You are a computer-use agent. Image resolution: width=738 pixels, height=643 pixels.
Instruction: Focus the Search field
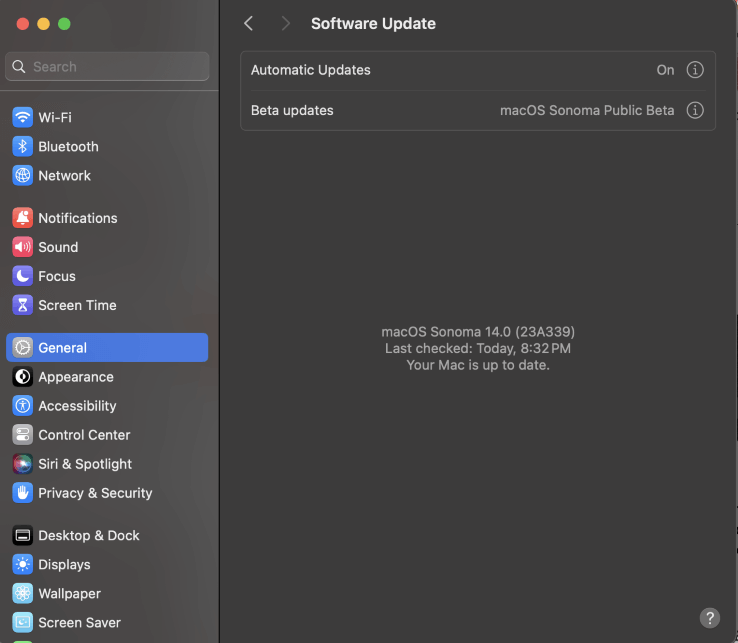(107, 67)
